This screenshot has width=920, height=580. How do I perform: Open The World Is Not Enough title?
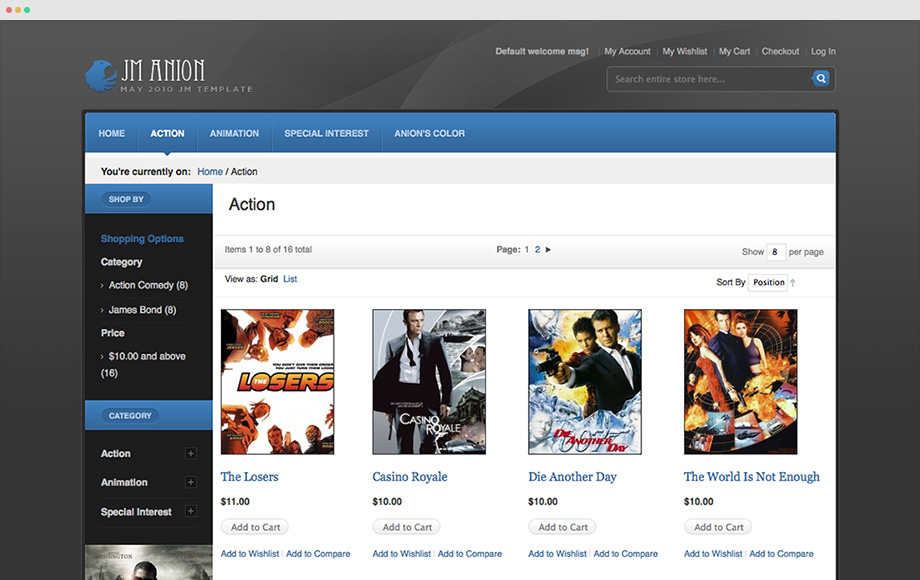point(752,477)
